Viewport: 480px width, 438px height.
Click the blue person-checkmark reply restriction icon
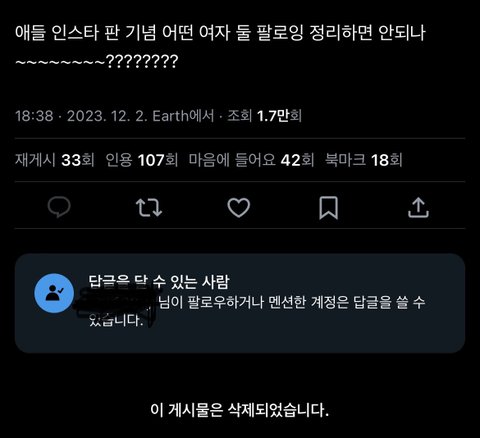pos(54,293)
